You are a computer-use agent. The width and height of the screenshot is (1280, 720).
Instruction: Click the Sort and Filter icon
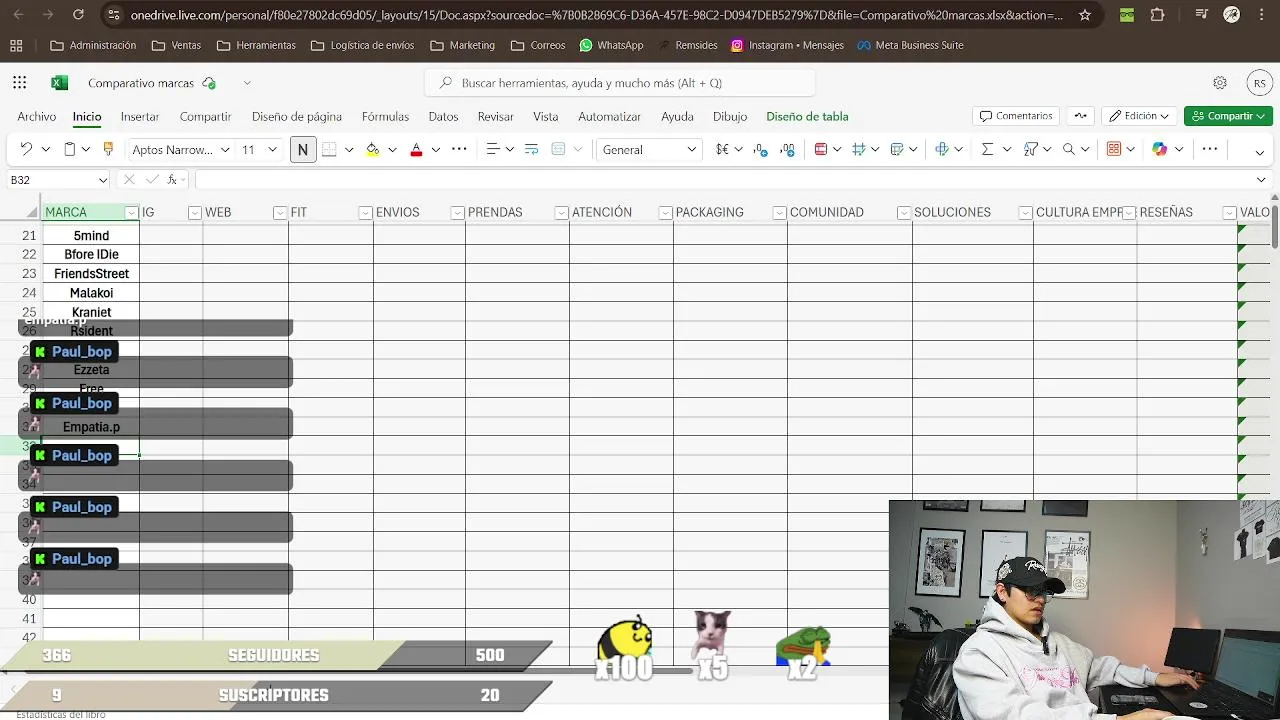pos(1030,149)
